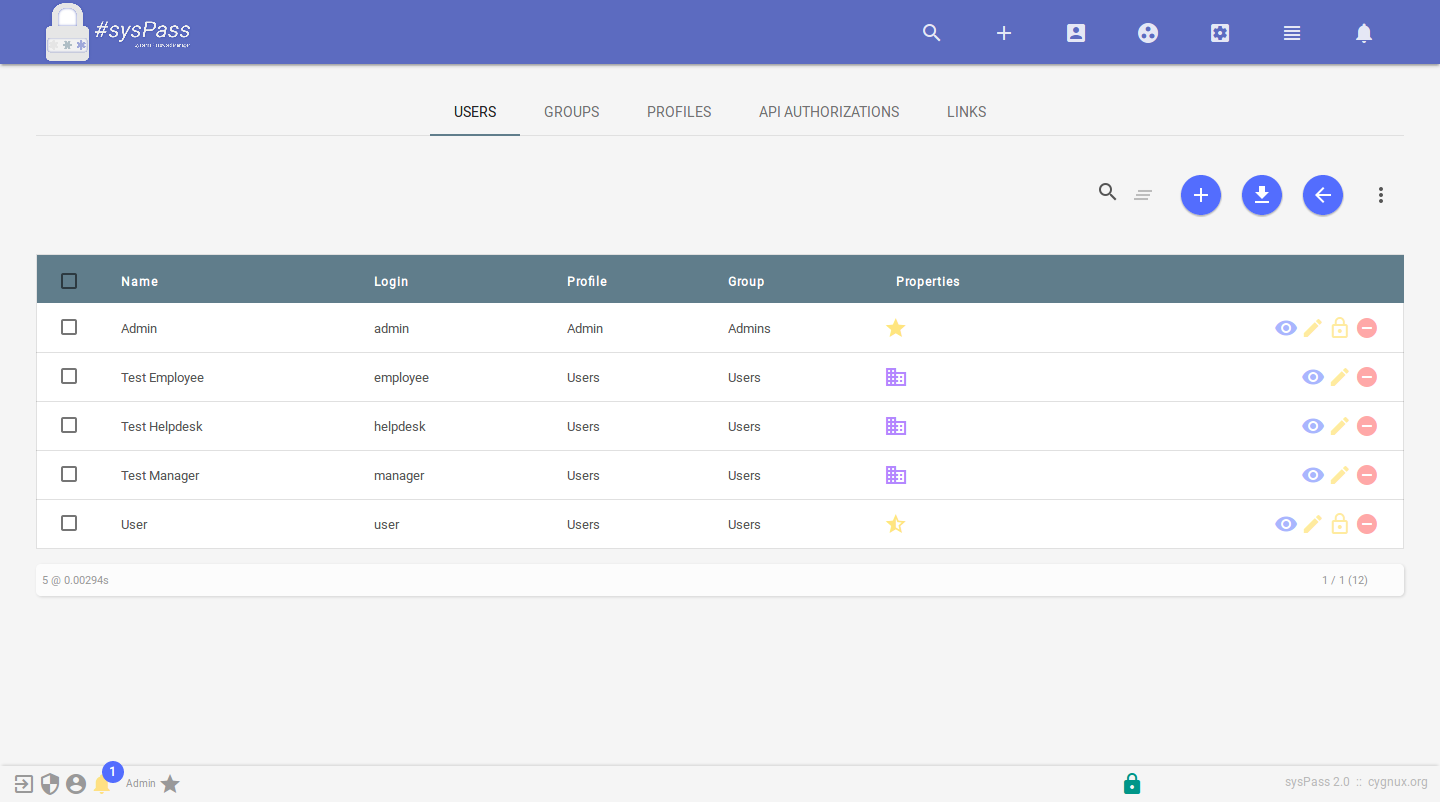Delete the Admin user with the red minus icon

(x=1367, y=328)
